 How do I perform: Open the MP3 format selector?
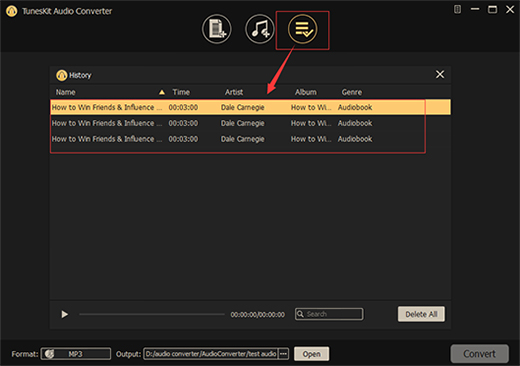(76, 354)
